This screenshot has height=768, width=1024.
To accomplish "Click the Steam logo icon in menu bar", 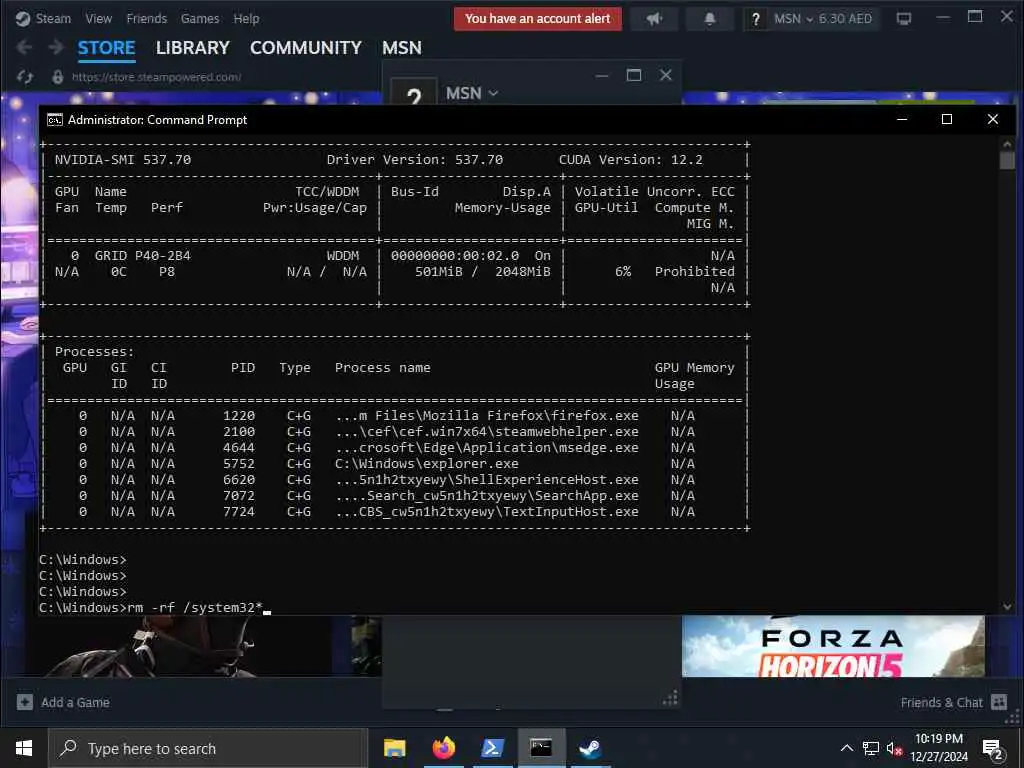I will click(23, 19).
